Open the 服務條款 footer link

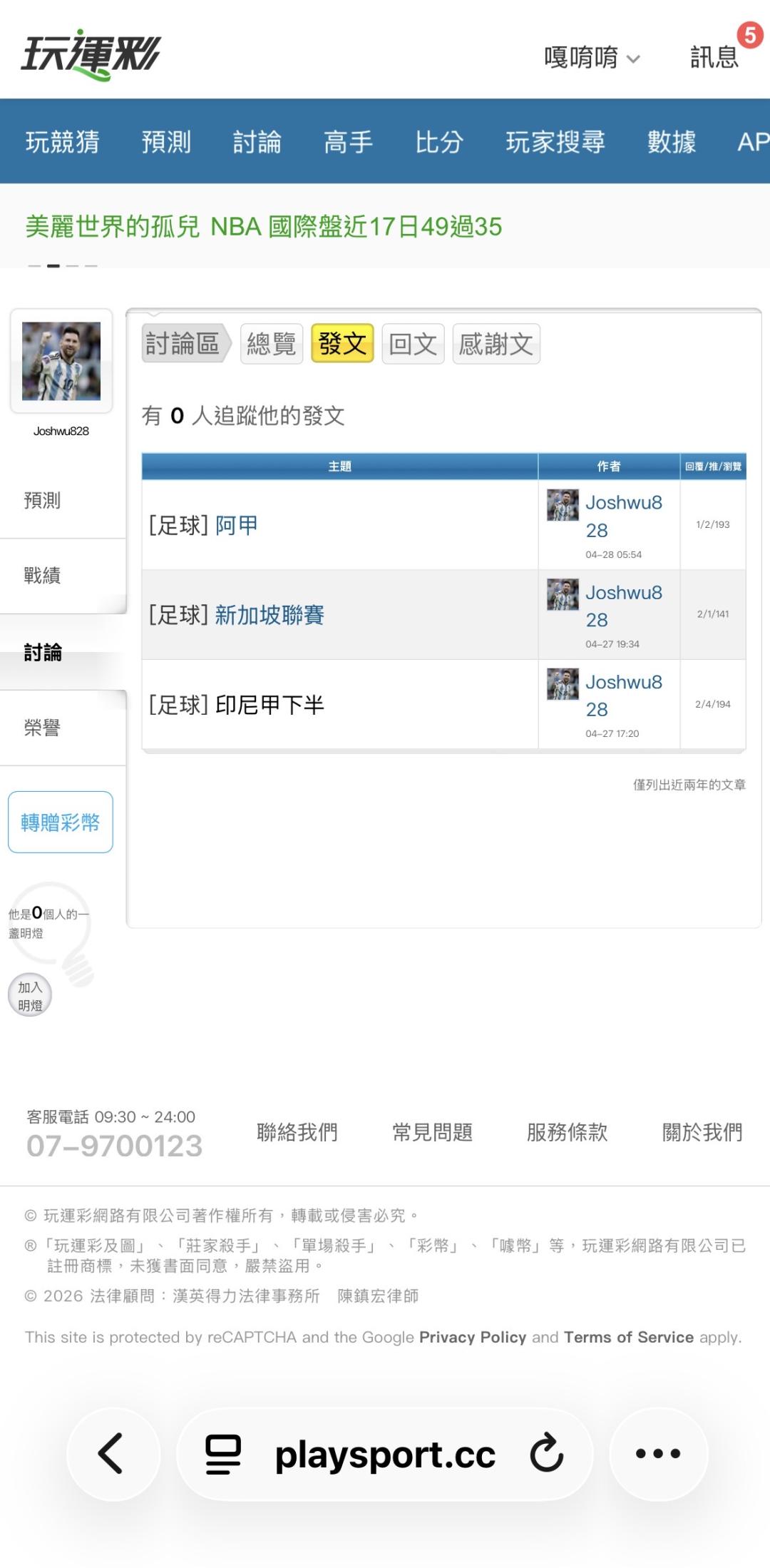point(568,1132)
